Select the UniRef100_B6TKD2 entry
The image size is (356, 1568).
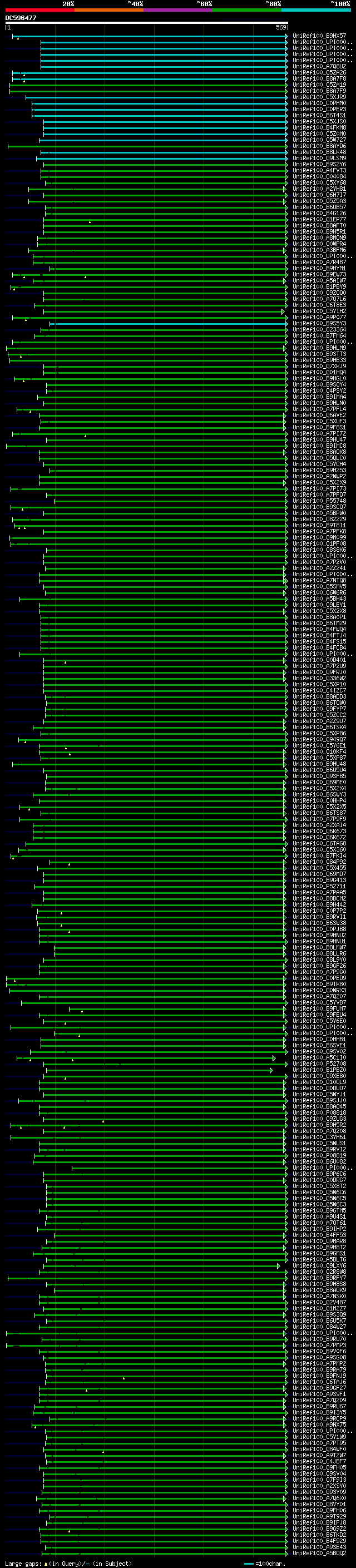click(319, 1535)
